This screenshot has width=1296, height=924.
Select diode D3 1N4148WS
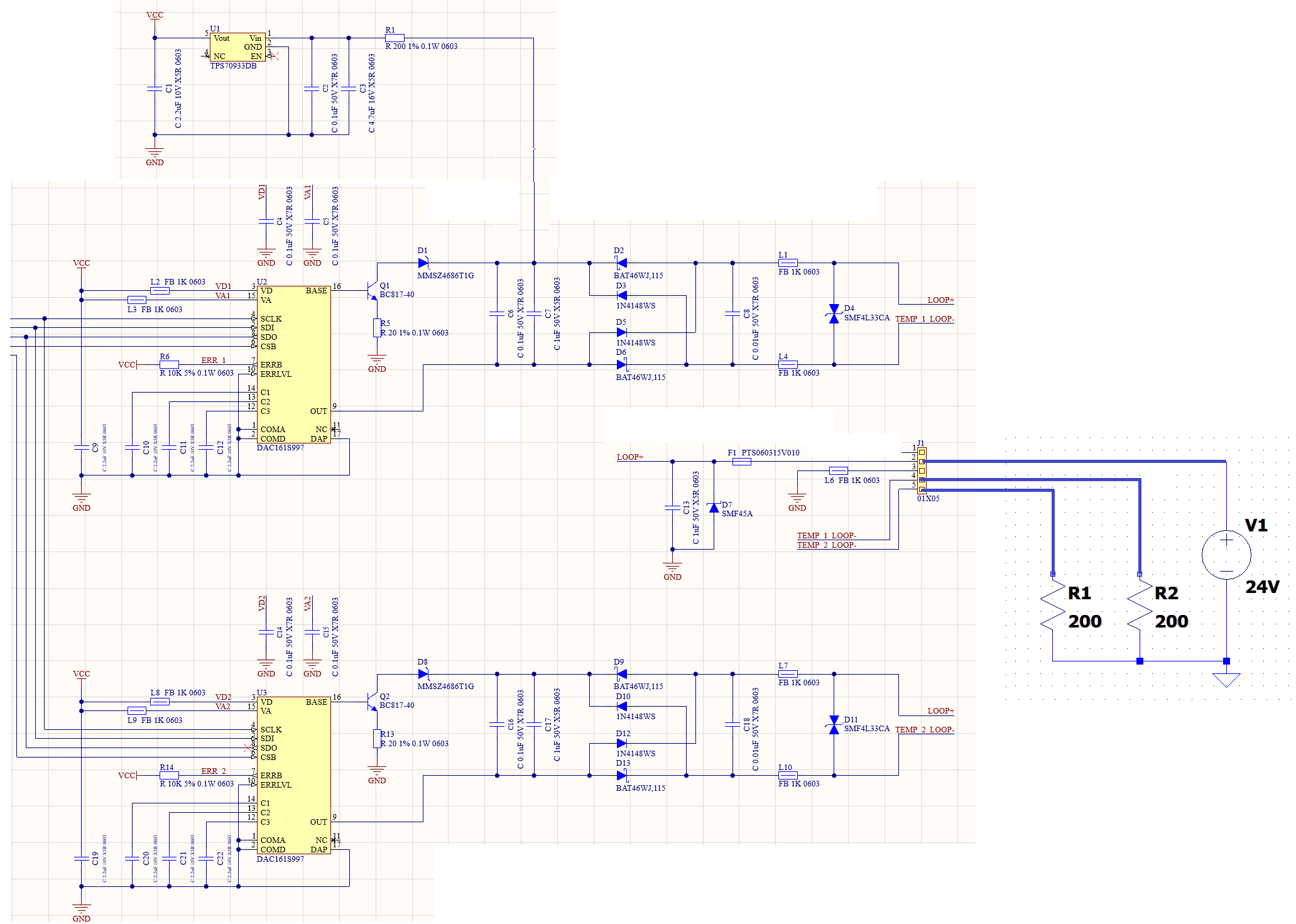621,295
